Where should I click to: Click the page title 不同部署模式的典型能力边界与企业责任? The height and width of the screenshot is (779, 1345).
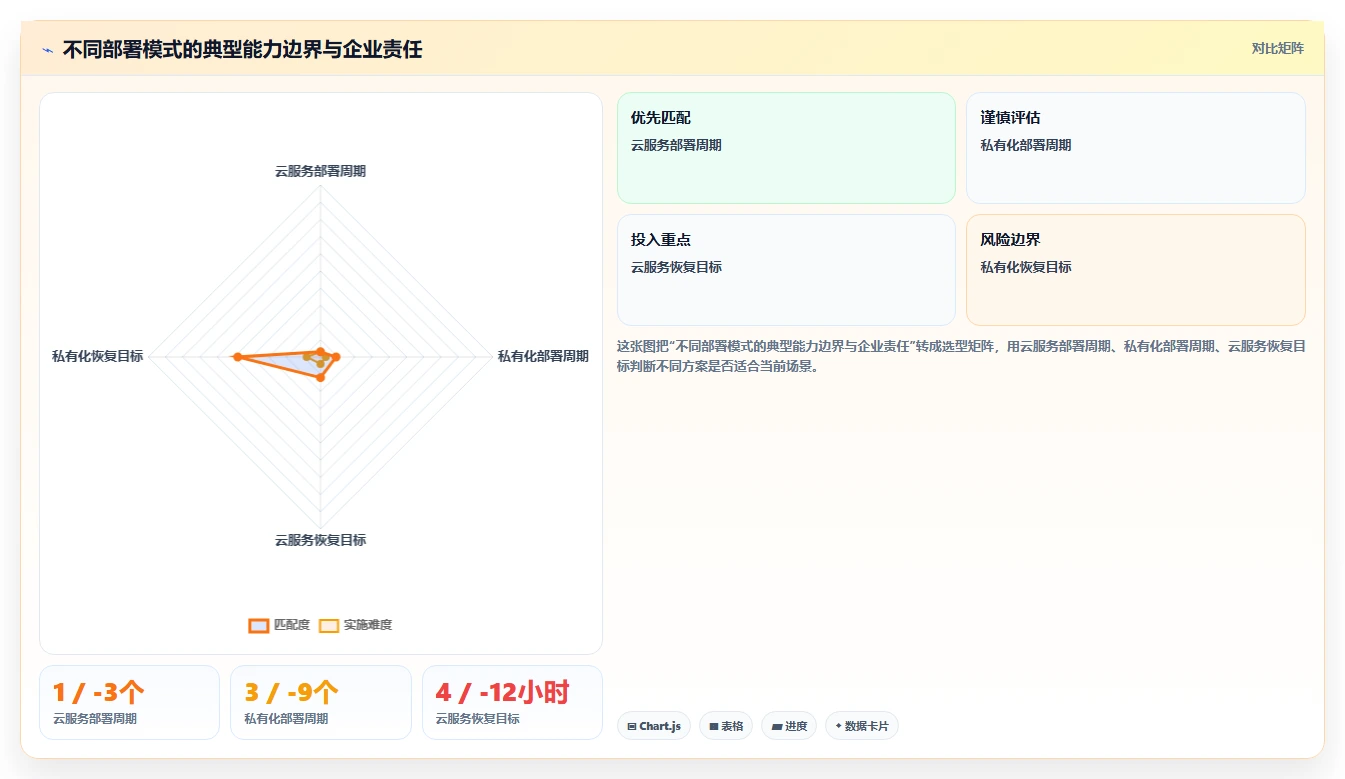[242, 49]
